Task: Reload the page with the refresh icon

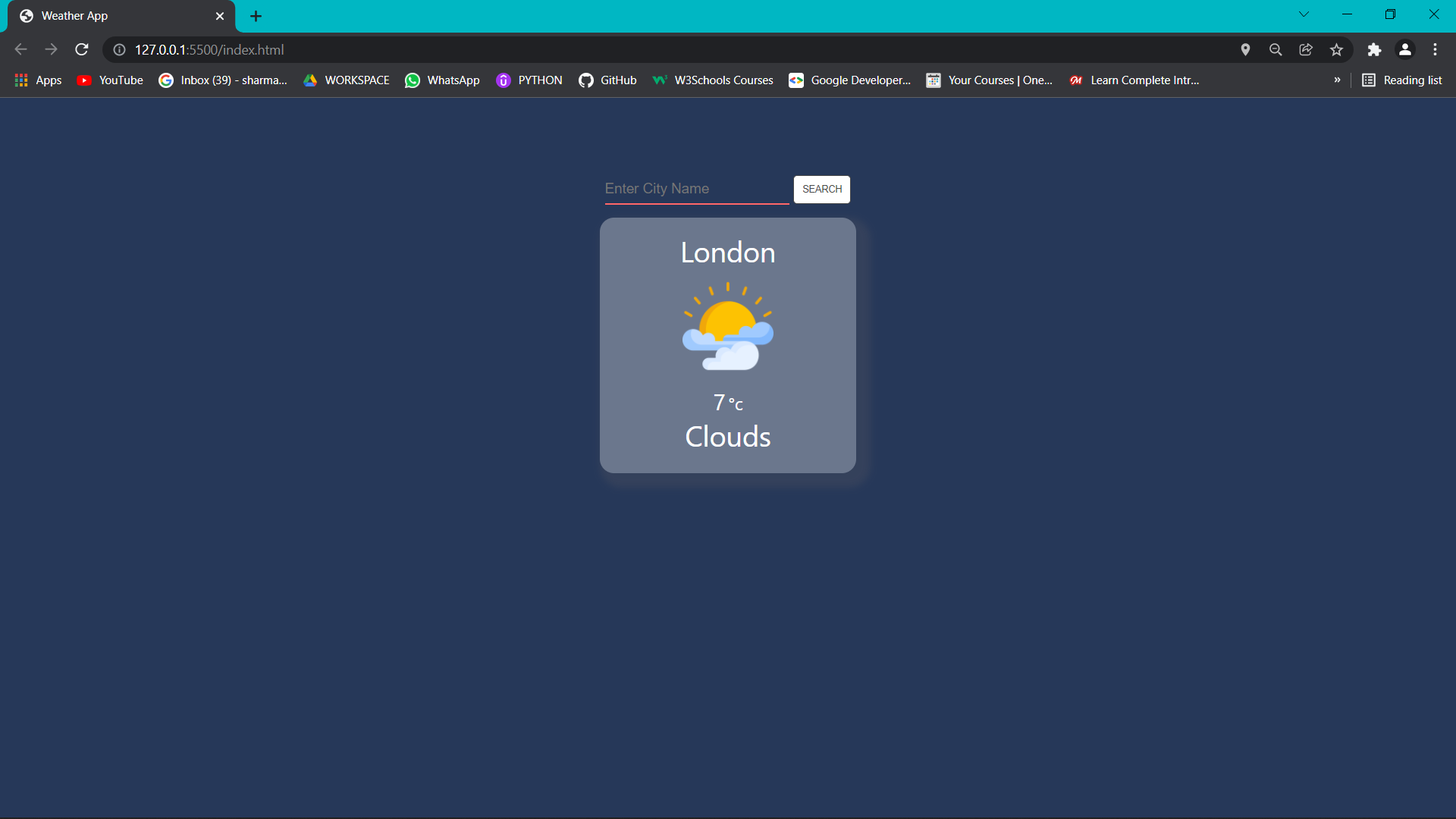Action: 82,49
